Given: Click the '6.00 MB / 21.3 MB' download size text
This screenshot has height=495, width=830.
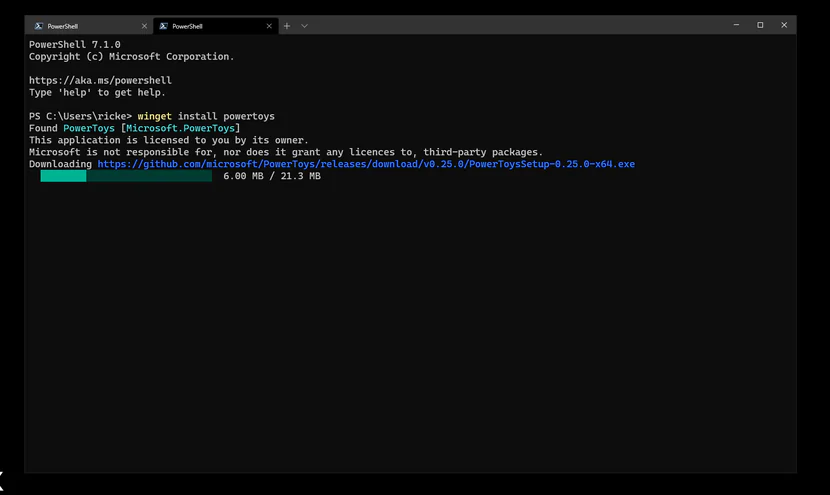Looking at the screenshot, I should click(x=272, y=176).
